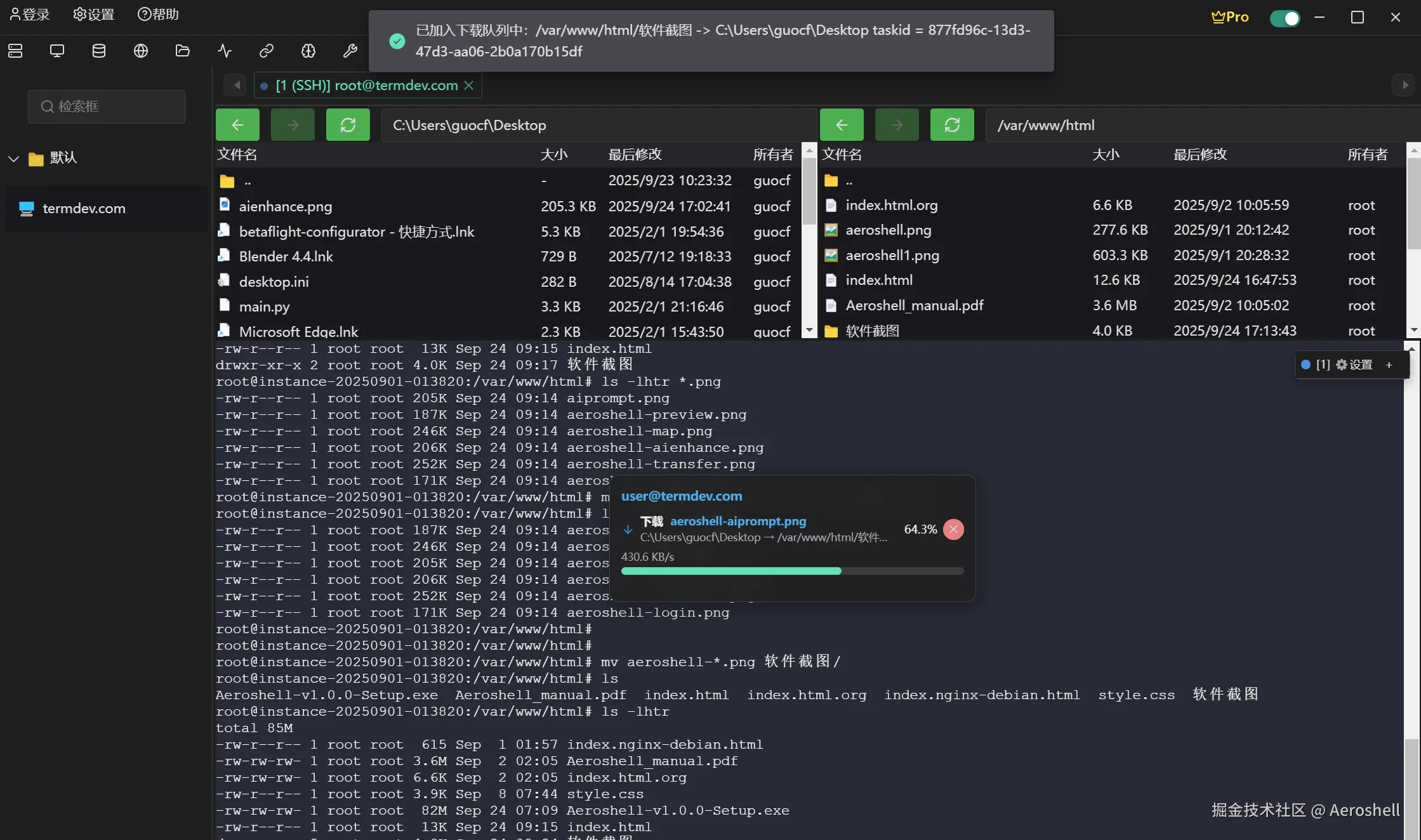
Task: Click the link chain toolbar icon
Action: pos(267,51)
